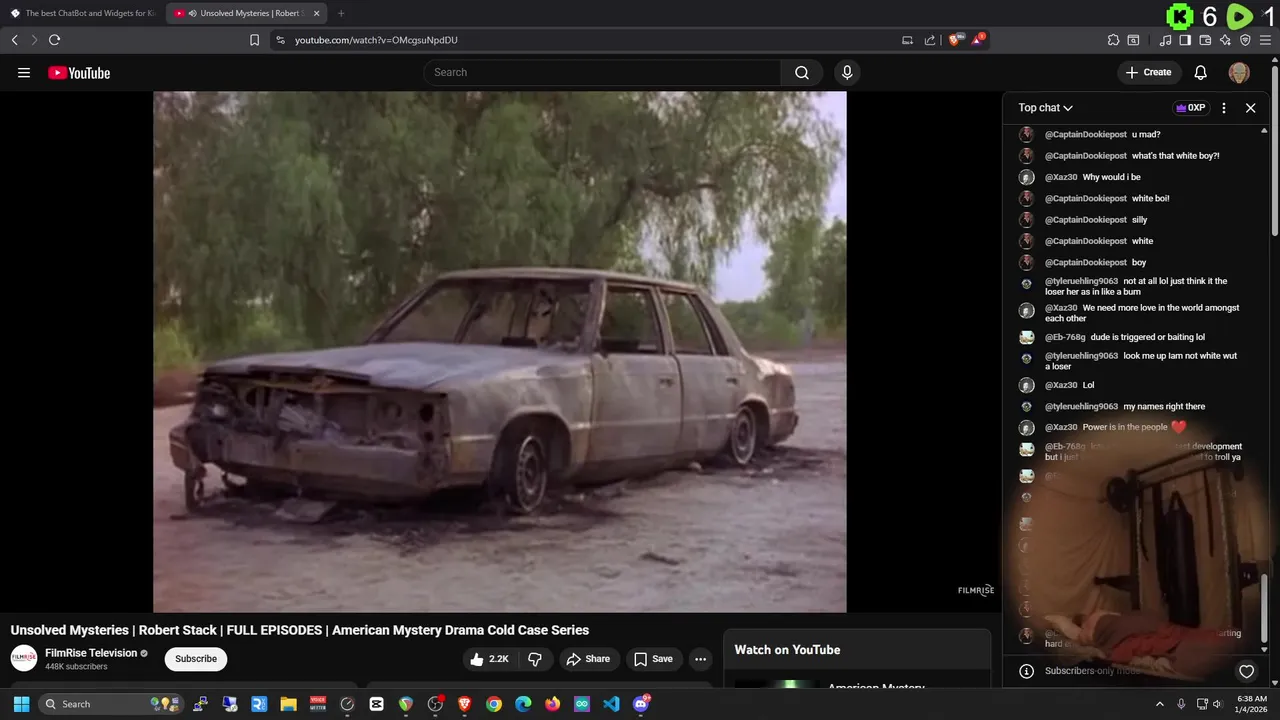Viewport: 1280px width, 720px height.
Task: Share the video
Action: coord(587,659)
